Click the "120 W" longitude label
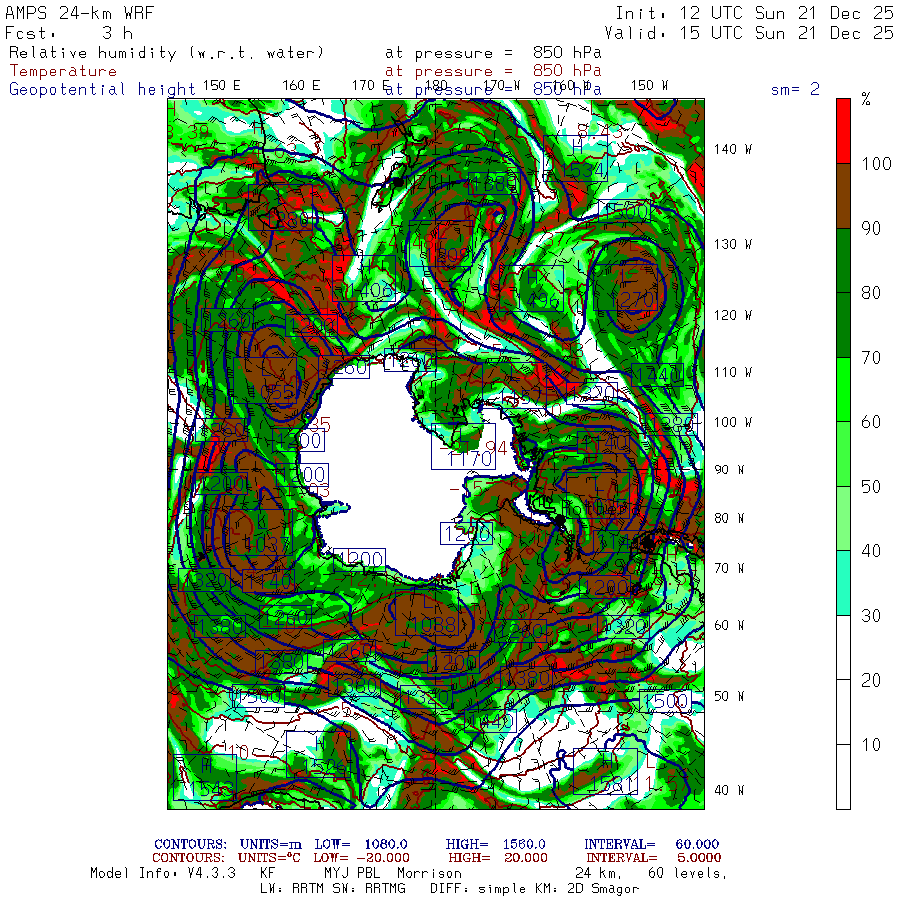The image size is (900, 900). coord(732,315)
